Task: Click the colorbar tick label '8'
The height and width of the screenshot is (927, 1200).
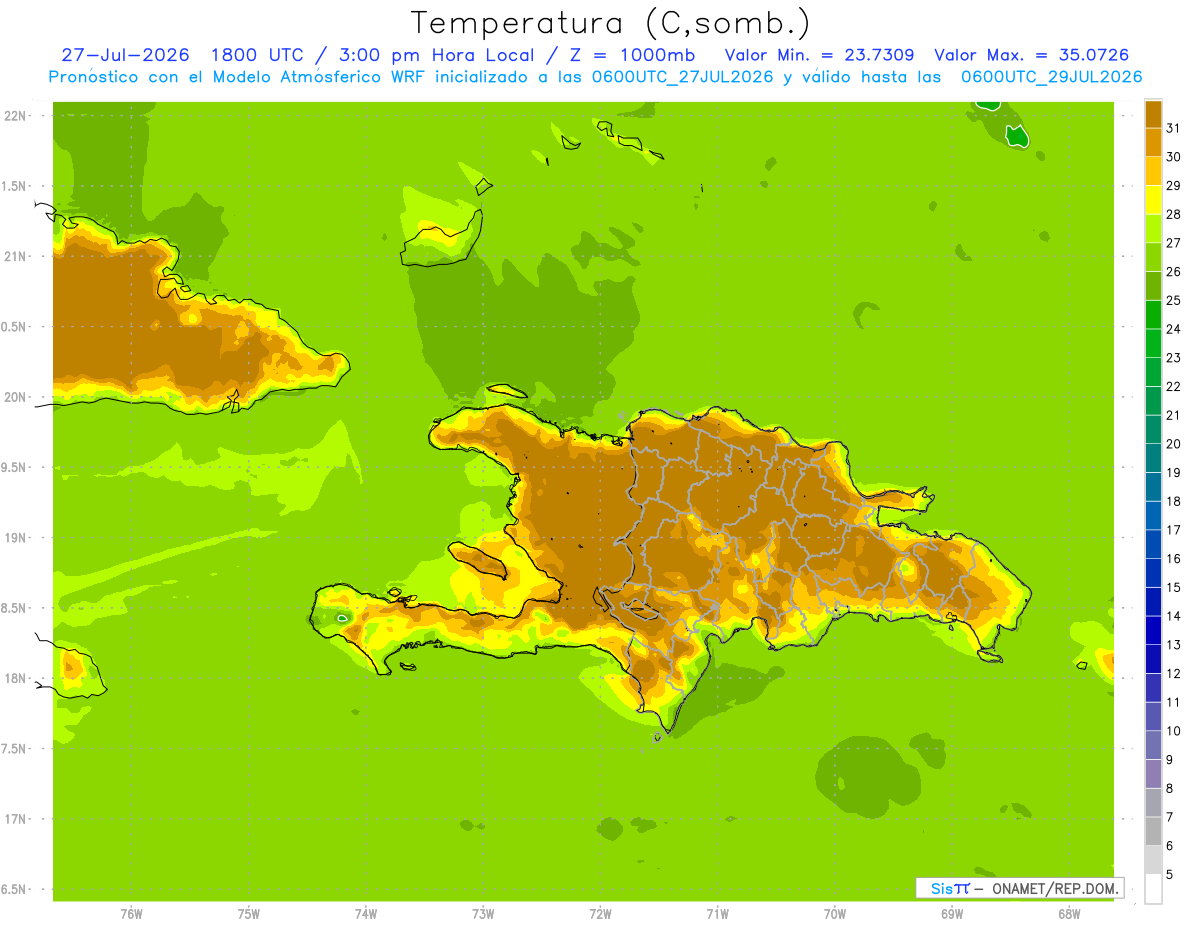Action: [1170, 788]
